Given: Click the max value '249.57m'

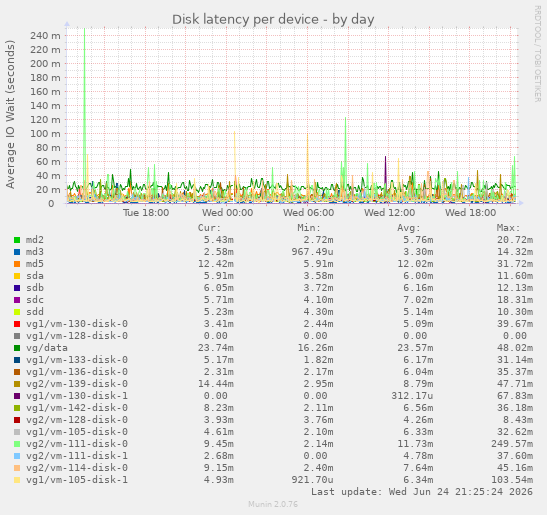Looking at the screenshot, I should (x=512, y=444).
